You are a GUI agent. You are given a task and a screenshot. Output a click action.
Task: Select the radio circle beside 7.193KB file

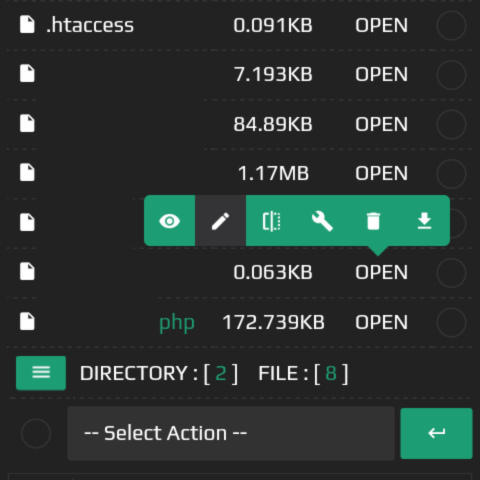click(451, 75)
